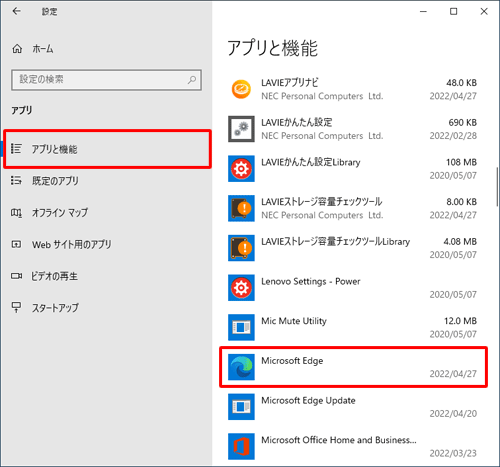Click the 2022/02/28 install date
Image resolution: width=500 pixels, height=467 pixels.
pos(453,136)
